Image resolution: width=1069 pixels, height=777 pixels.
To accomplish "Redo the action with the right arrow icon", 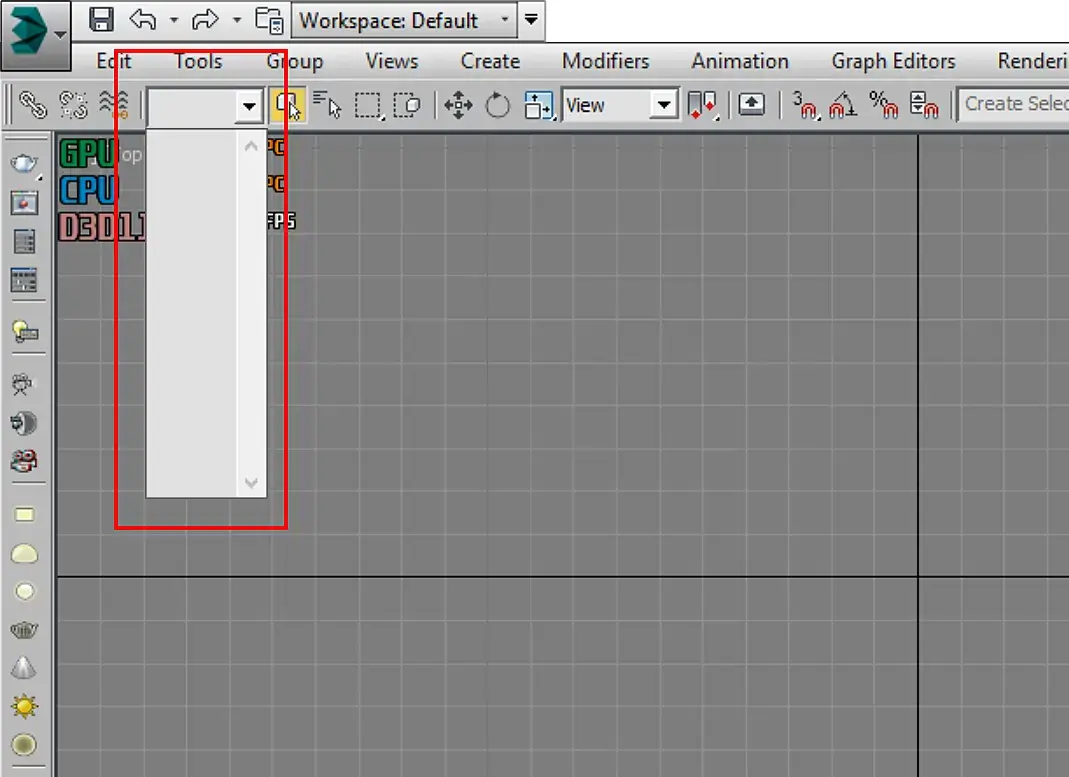I will [205, 20].
